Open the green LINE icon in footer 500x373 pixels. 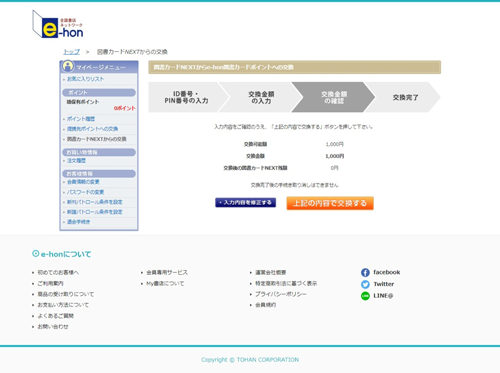[x=365, y=296]
